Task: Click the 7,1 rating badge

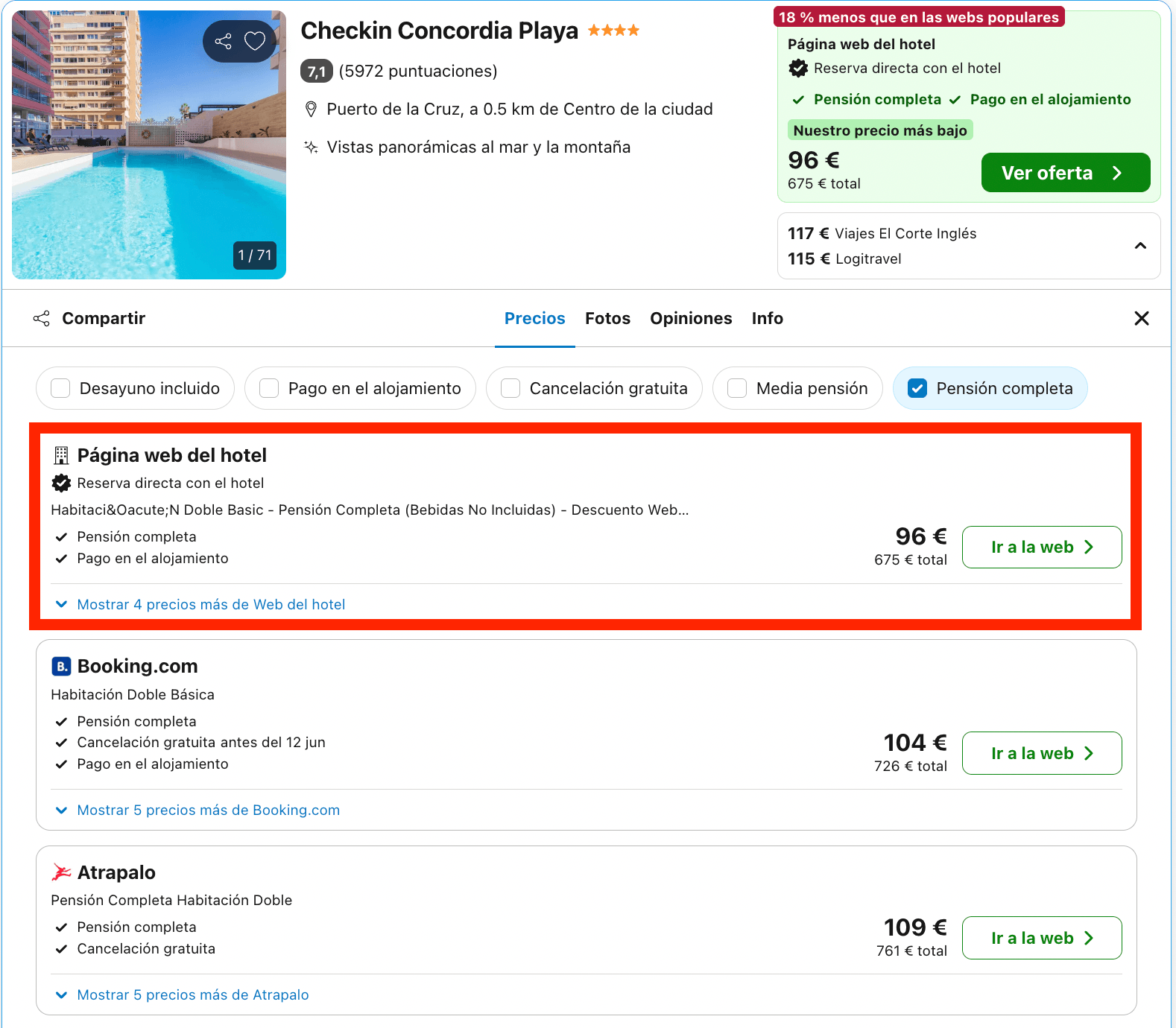Action: pos(317,72)
